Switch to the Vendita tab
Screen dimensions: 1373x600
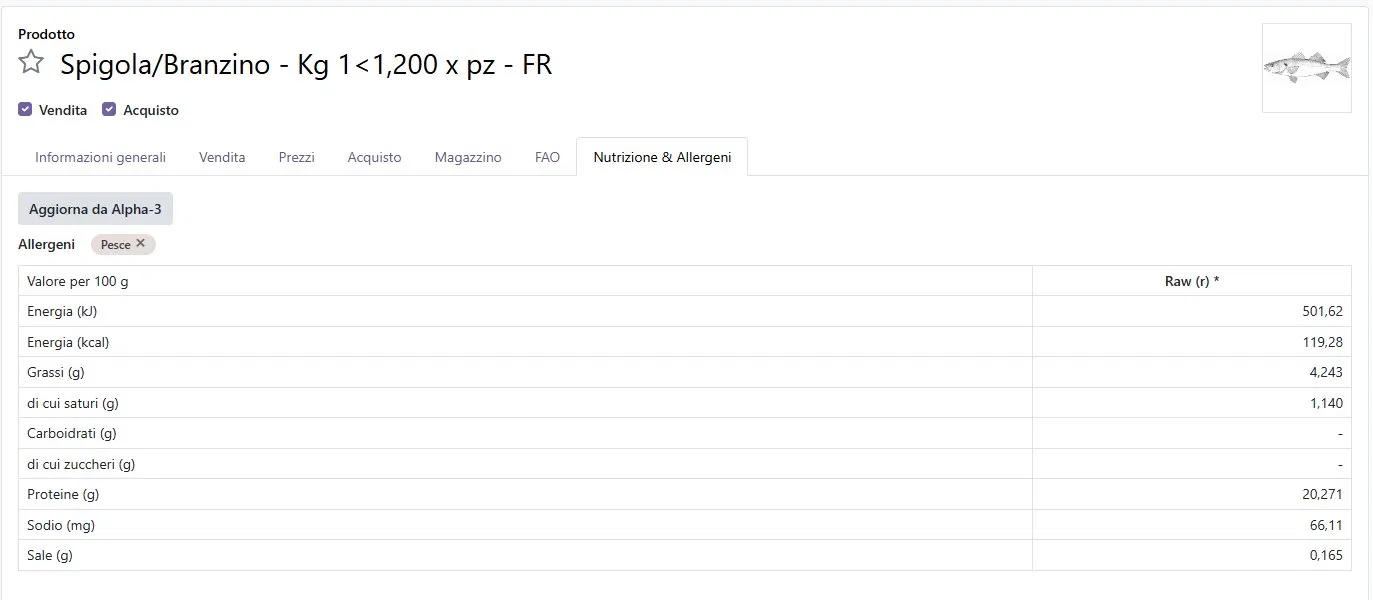222,157
